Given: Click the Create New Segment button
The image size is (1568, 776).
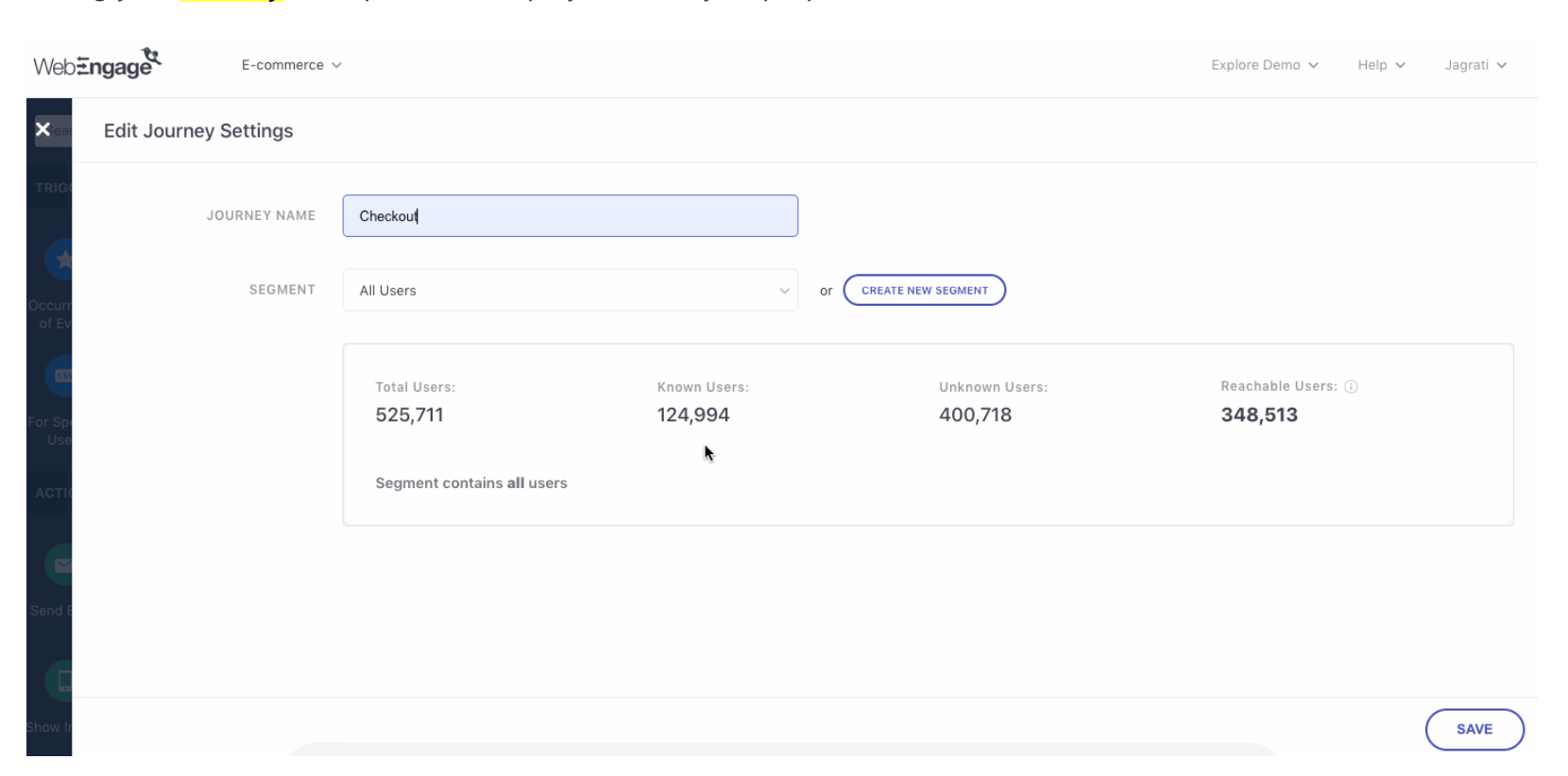Looking at the screenshot, I should click(x=924, y=291).
